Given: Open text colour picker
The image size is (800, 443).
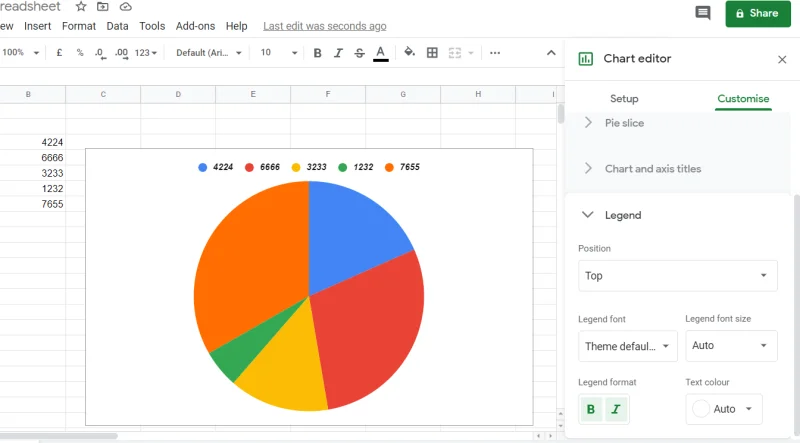Looking at the screenshot, I should pyautogui.click(x=381, y=53).
